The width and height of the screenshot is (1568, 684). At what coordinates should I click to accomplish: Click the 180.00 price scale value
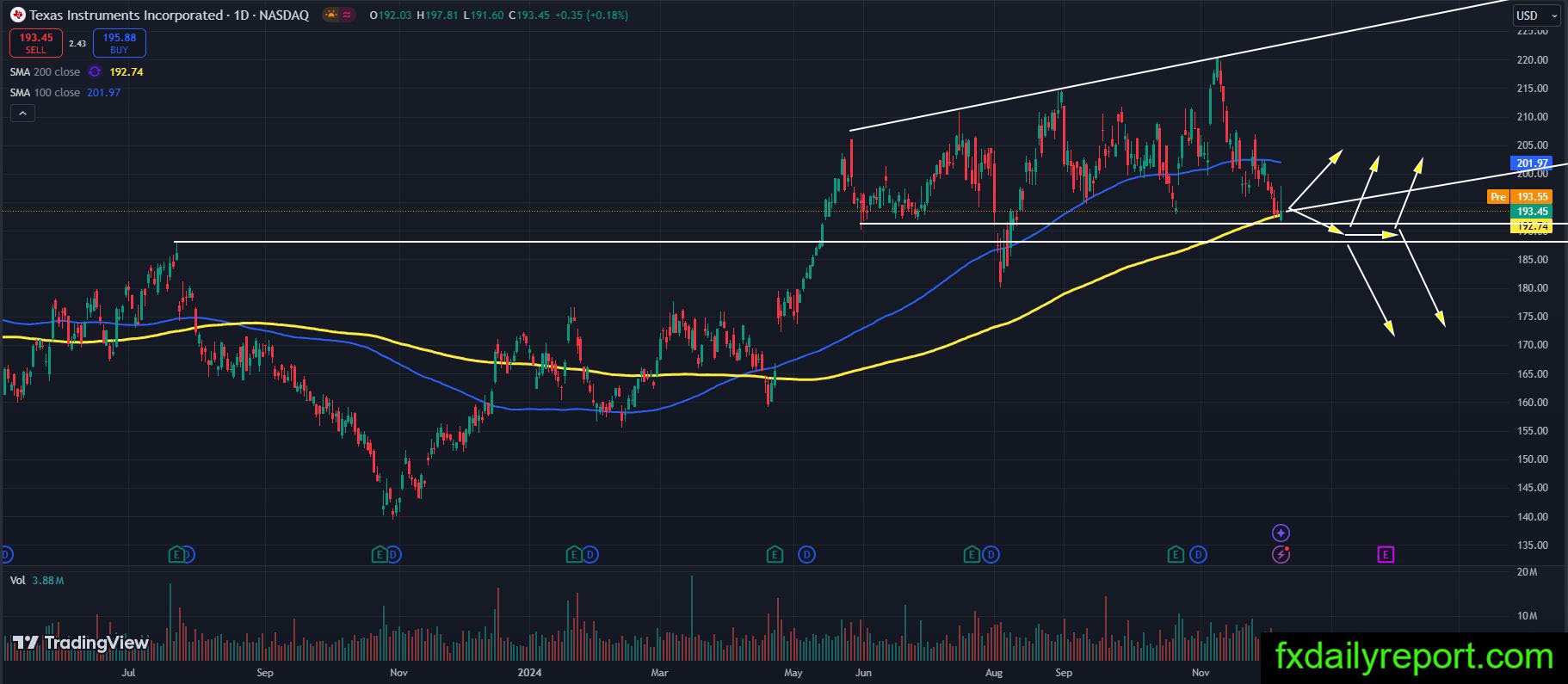coord(1533,288)
